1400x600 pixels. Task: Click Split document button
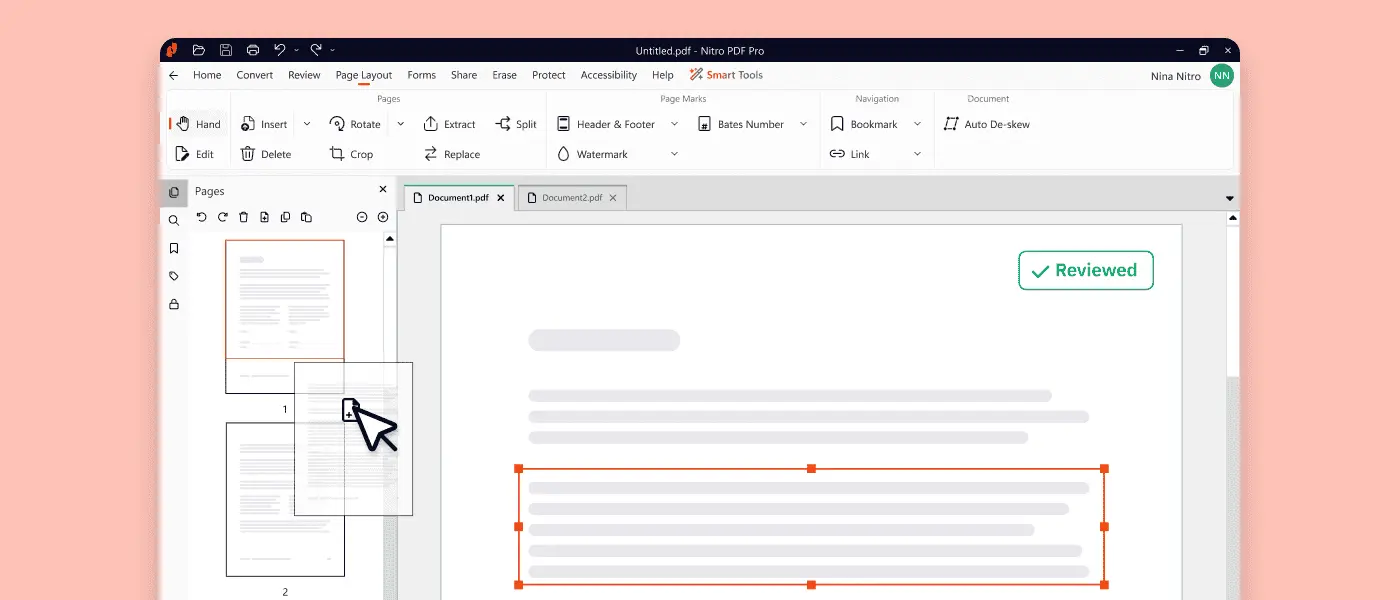pyautogui.click(x=516, y=124)
